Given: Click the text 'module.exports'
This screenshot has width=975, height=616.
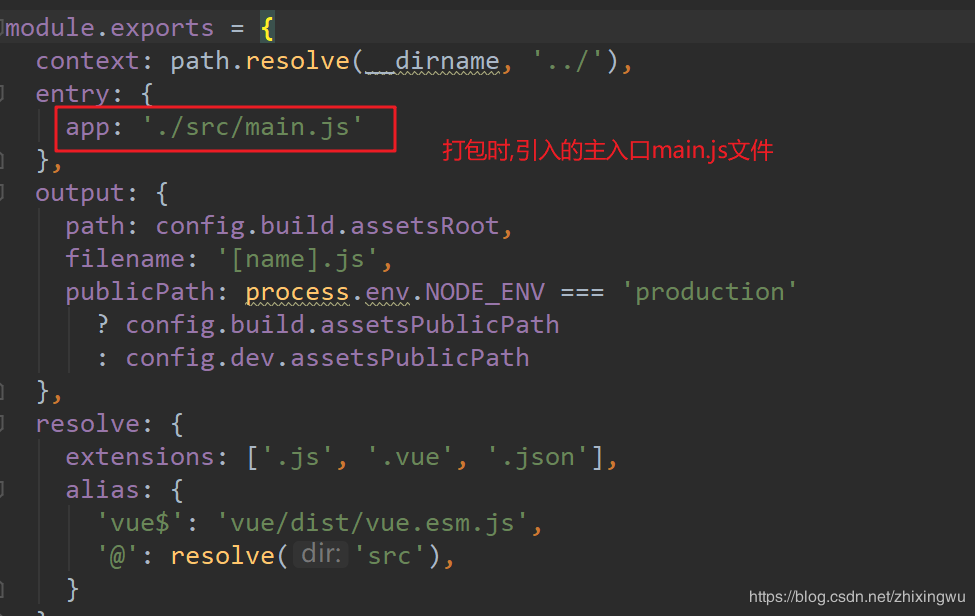Looking at the screenshot, I should (109, 28).
